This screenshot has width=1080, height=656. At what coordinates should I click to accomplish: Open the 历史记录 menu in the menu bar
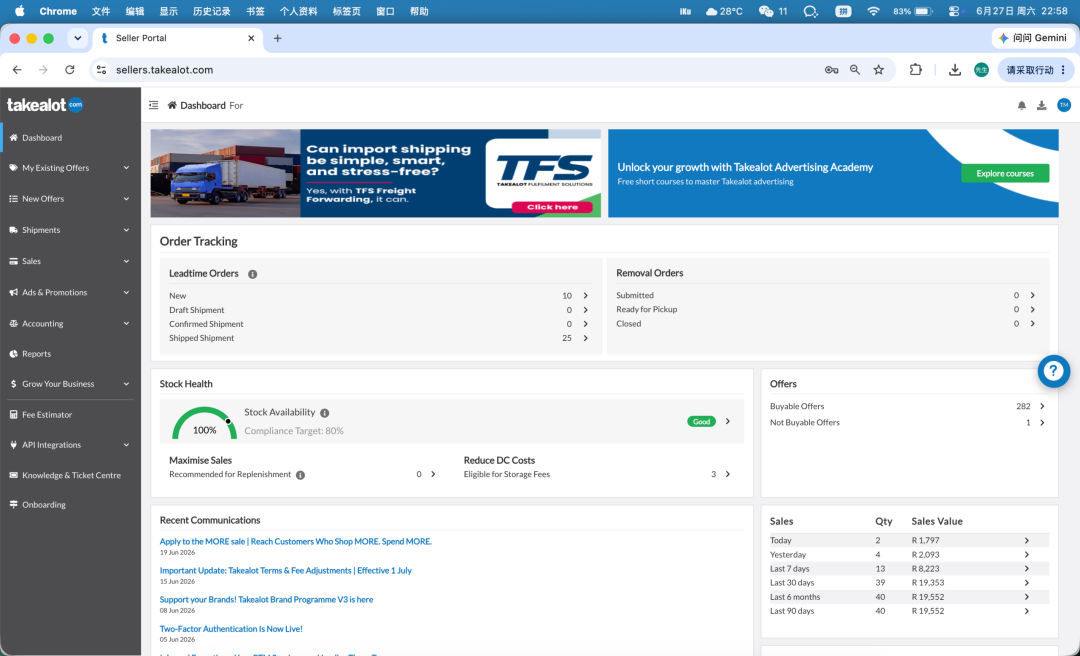pos(211,11)
